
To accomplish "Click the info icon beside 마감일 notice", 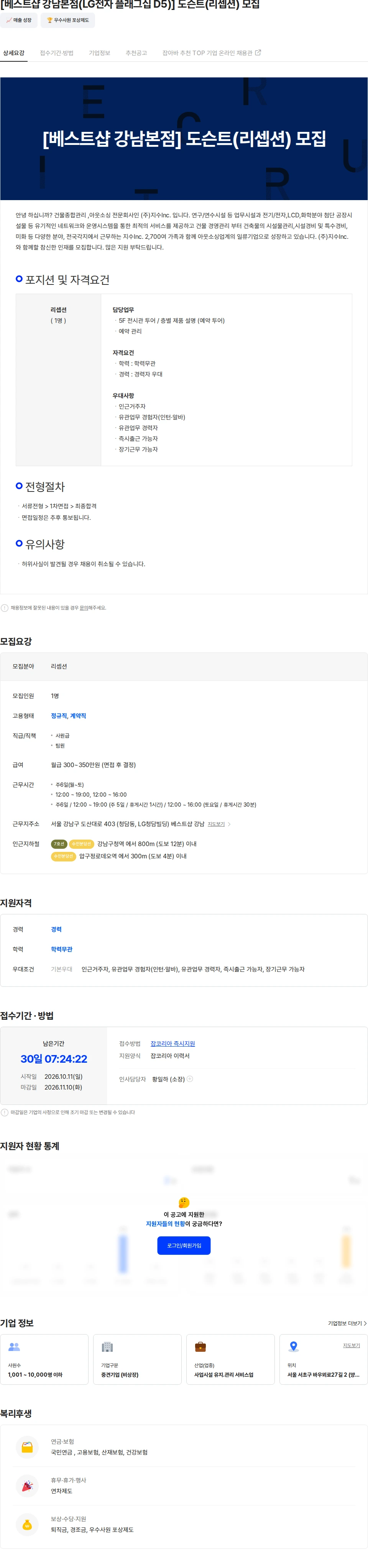I will pyautogui.click(x=5, y=1112).
